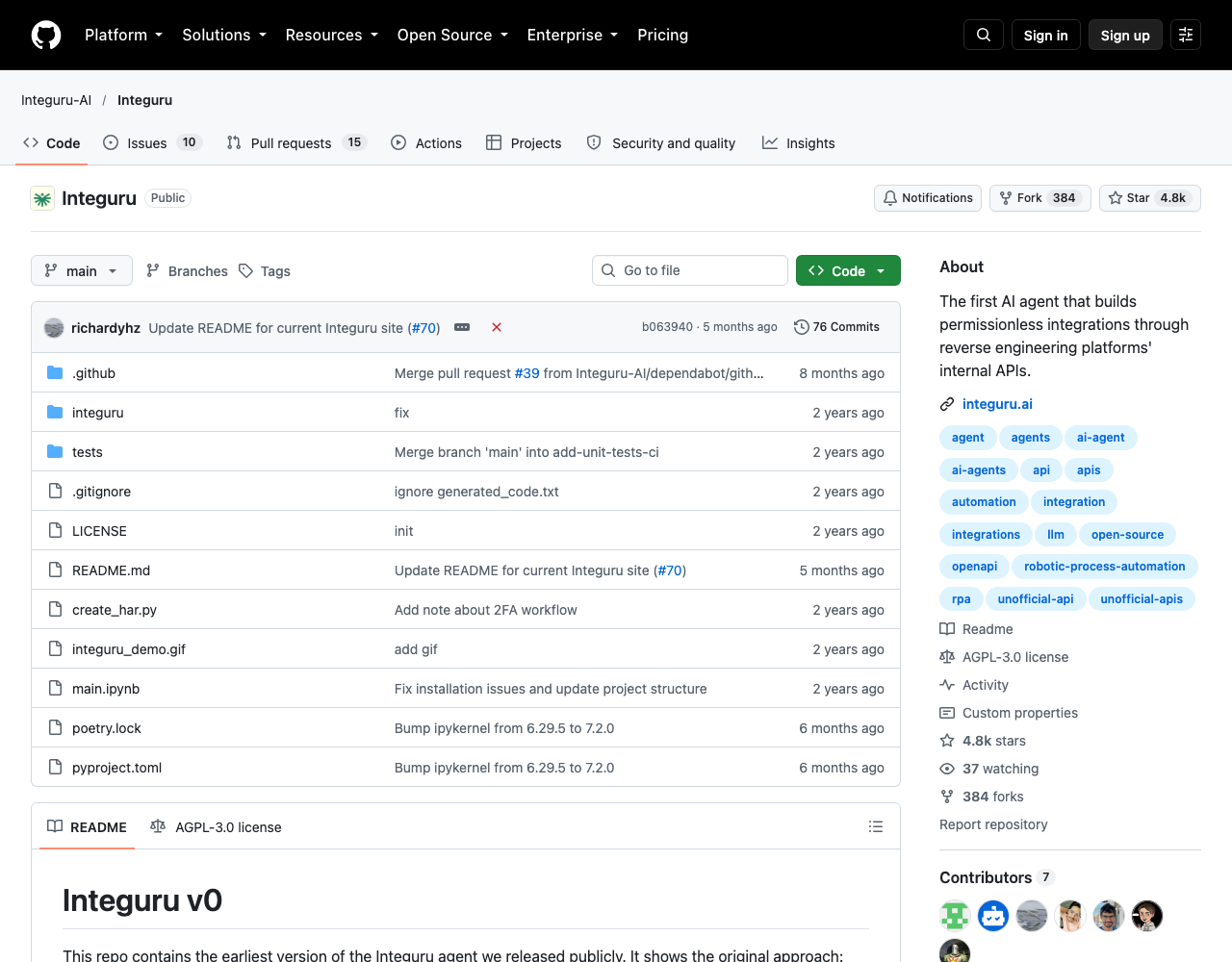1232x962 pixels.
Task: Click the Sign in button
Action: pos(1046,35)
